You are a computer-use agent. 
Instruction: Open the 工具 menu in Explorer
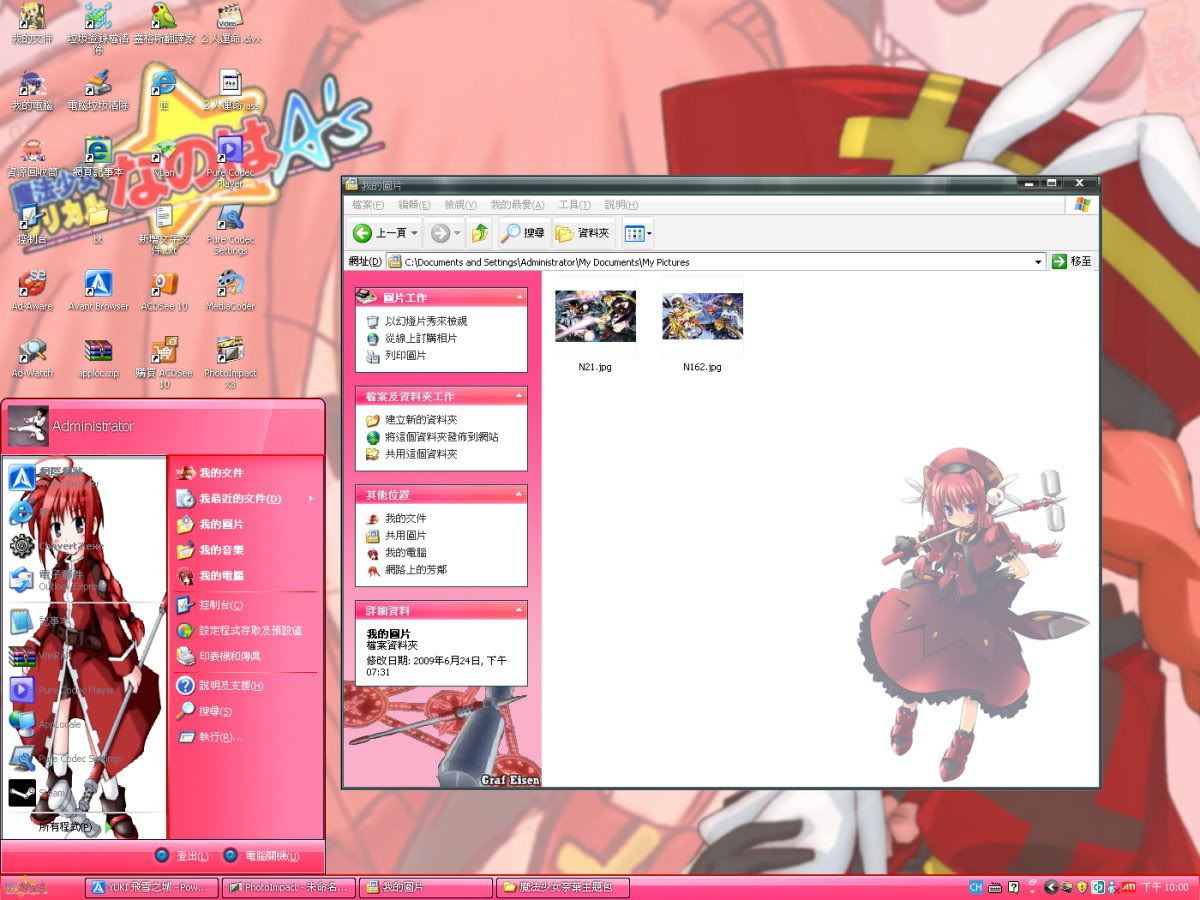pyautogui.click(x=574, y=205)
